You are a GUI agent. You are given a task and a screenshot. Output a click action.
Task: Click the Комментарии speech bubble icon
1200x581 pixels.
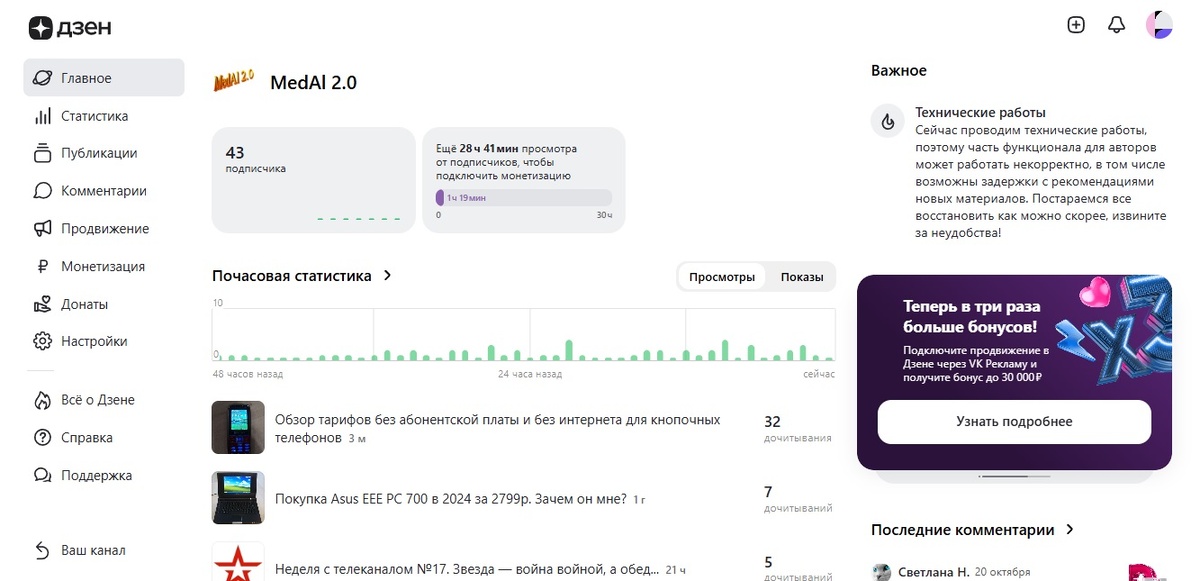click(42, 191)
